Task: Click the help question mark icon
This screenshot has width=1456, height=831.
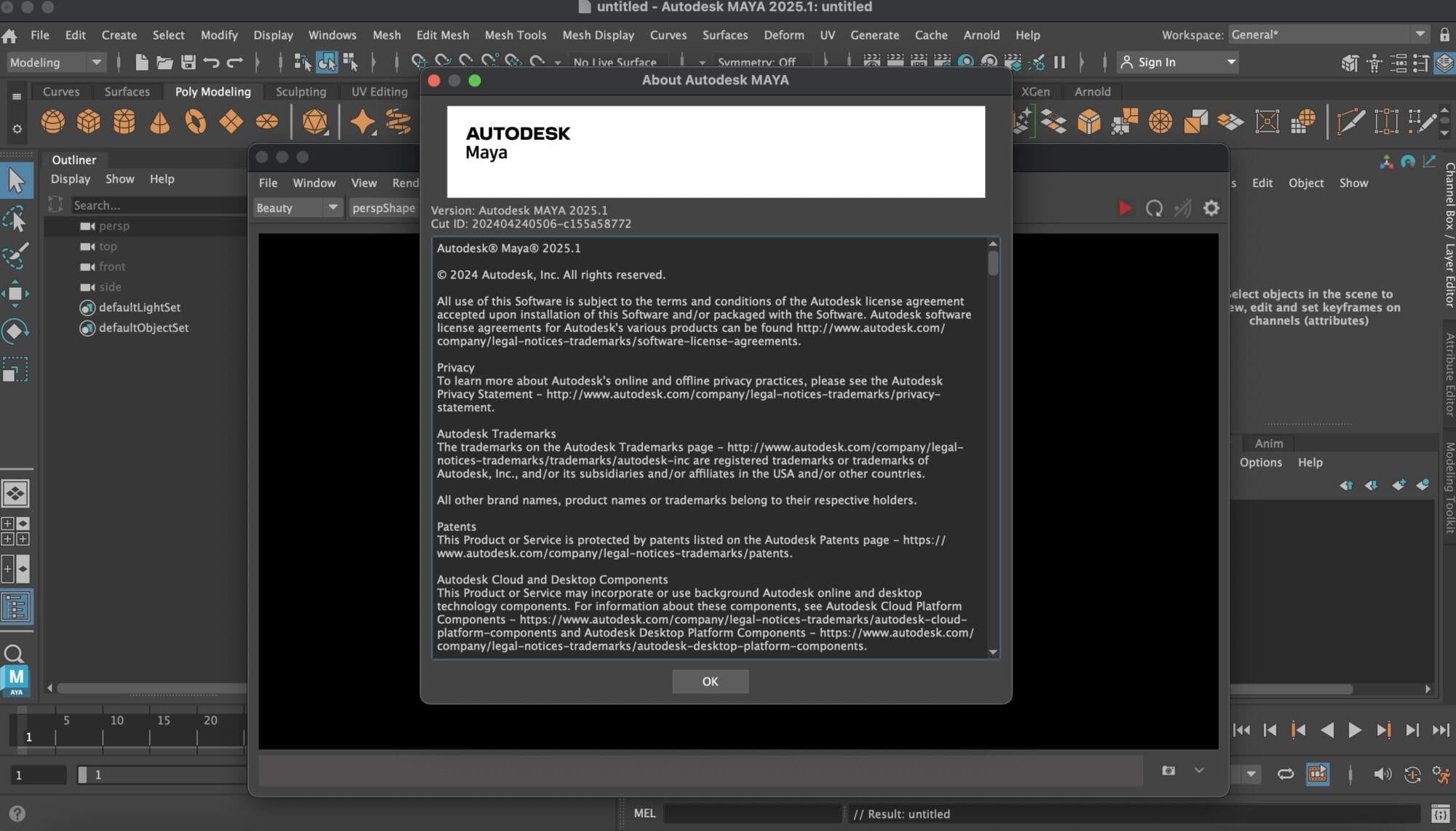Action: [x=17, y=814]
